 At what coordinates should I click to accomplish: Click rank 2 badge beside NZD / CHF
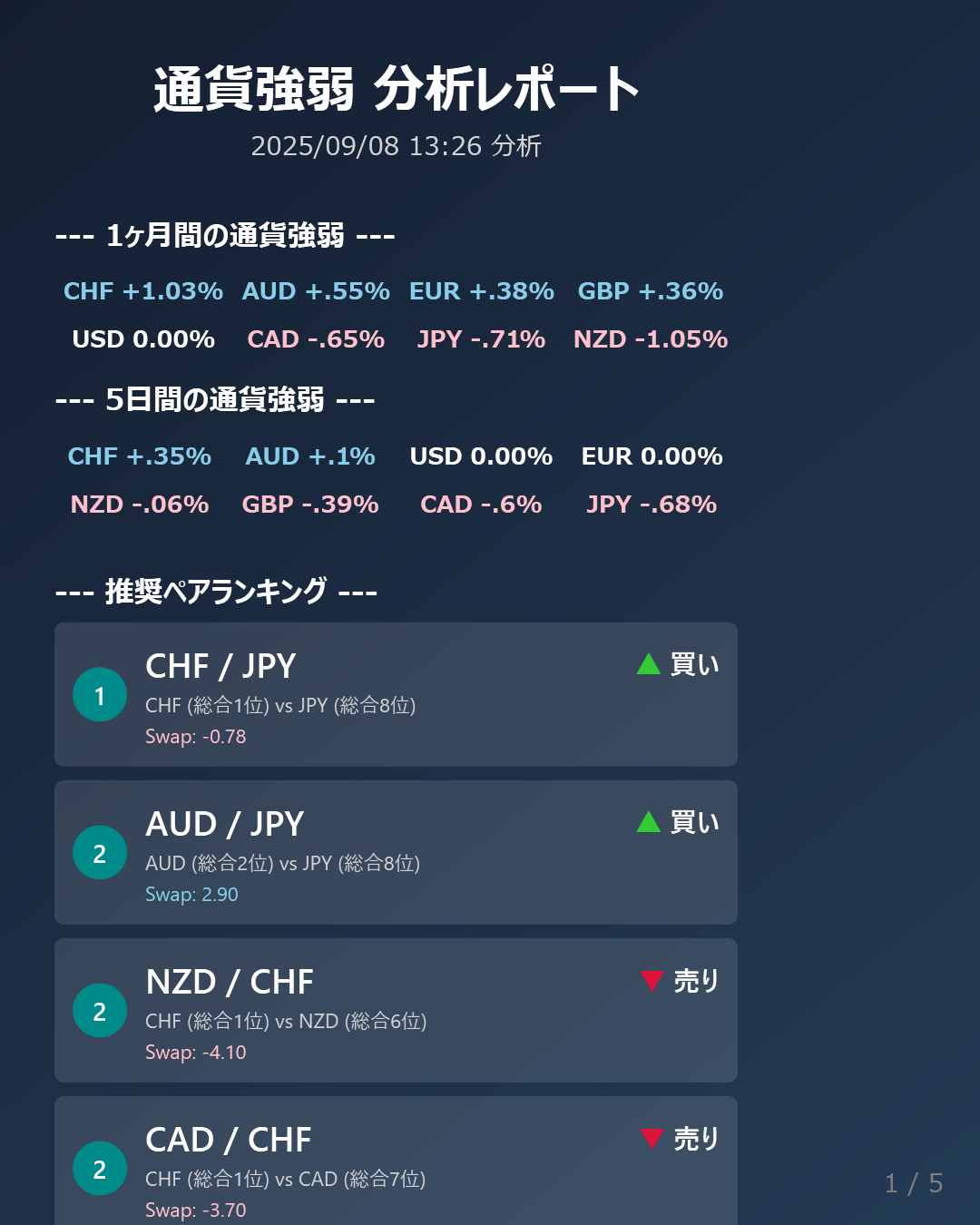click(100, 1011)
